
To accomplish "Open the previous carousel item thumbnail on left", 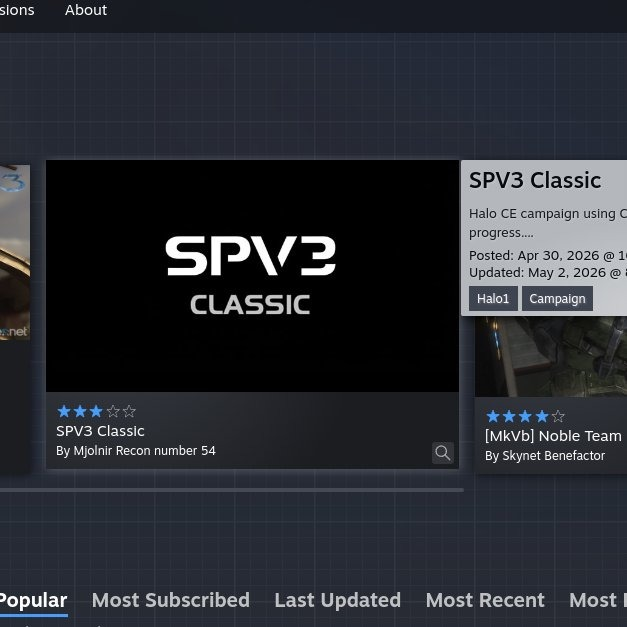I will pos(15,253).
